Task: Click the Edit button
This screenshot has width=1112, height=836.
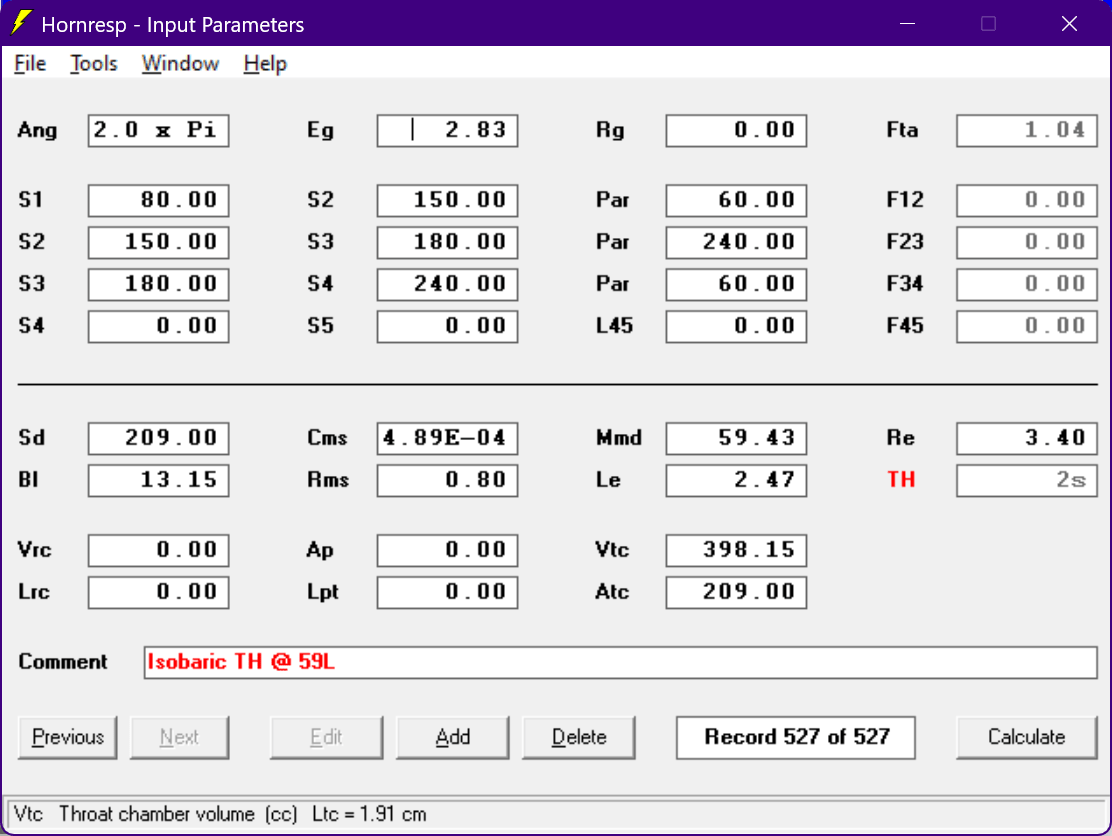Action: 326,737
